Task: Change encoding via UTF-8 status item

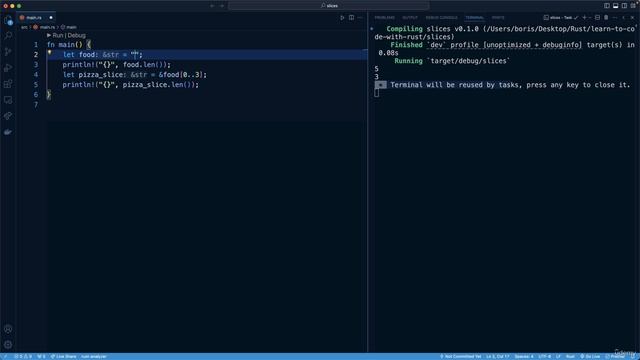Action: coord(544,356)
